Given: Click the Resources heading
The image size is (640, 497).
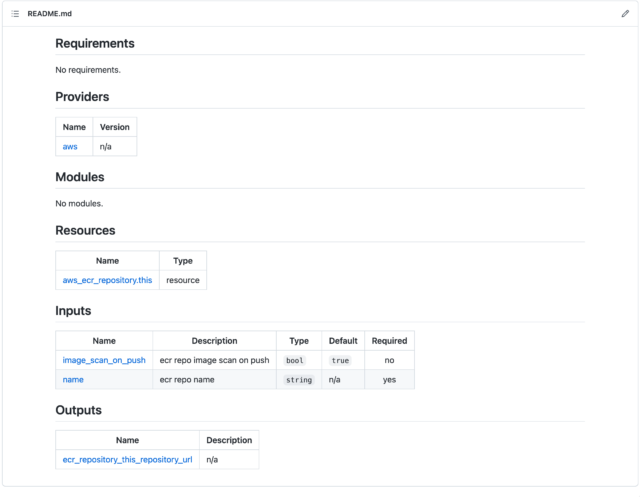Looking at the screenshot, I should click(x=85, y=231).
